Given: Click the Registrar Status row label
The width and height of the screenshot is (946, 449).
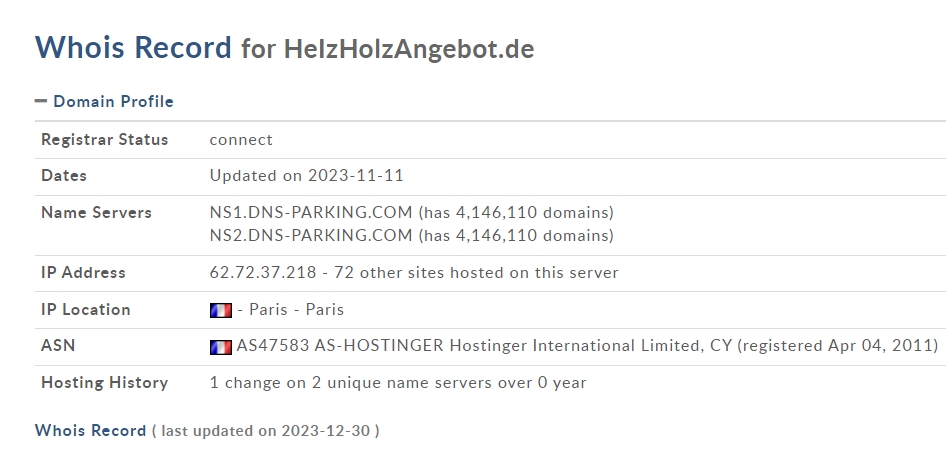Looking at the screenshot, I should coord(104,140).
